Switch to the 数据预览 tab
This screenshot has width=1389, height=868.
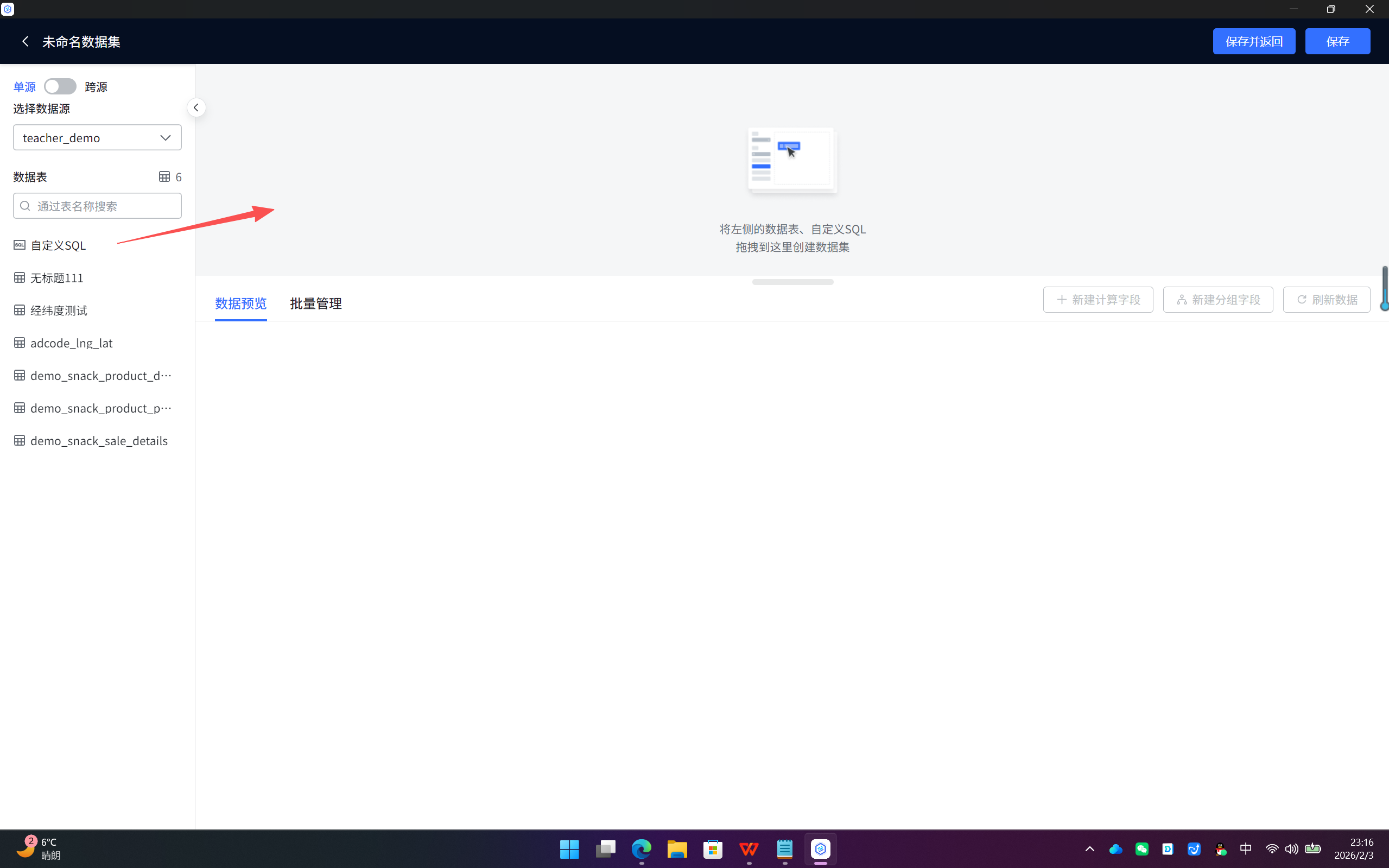pos(240,303)
